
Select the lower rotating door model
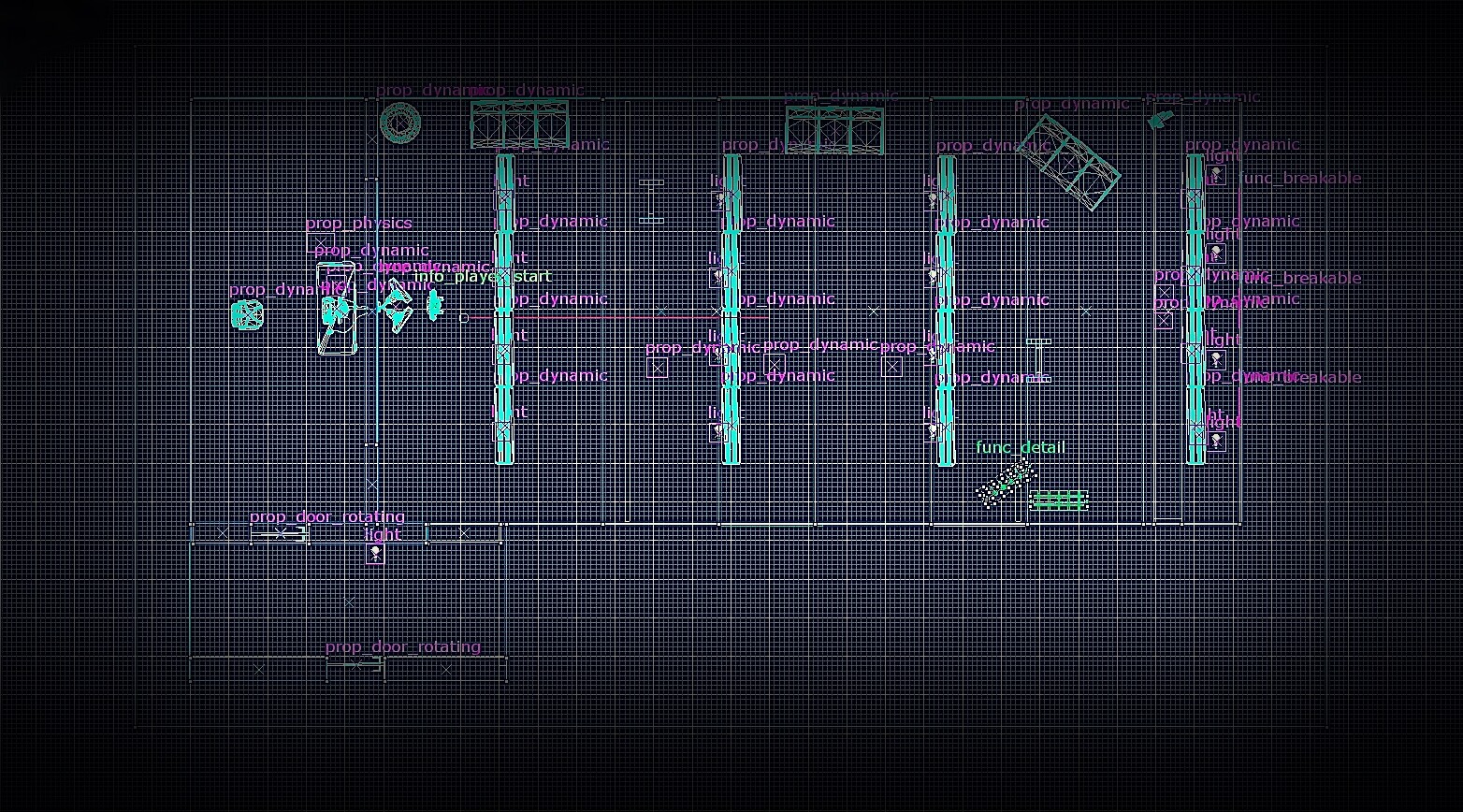(x=355, y=664)
